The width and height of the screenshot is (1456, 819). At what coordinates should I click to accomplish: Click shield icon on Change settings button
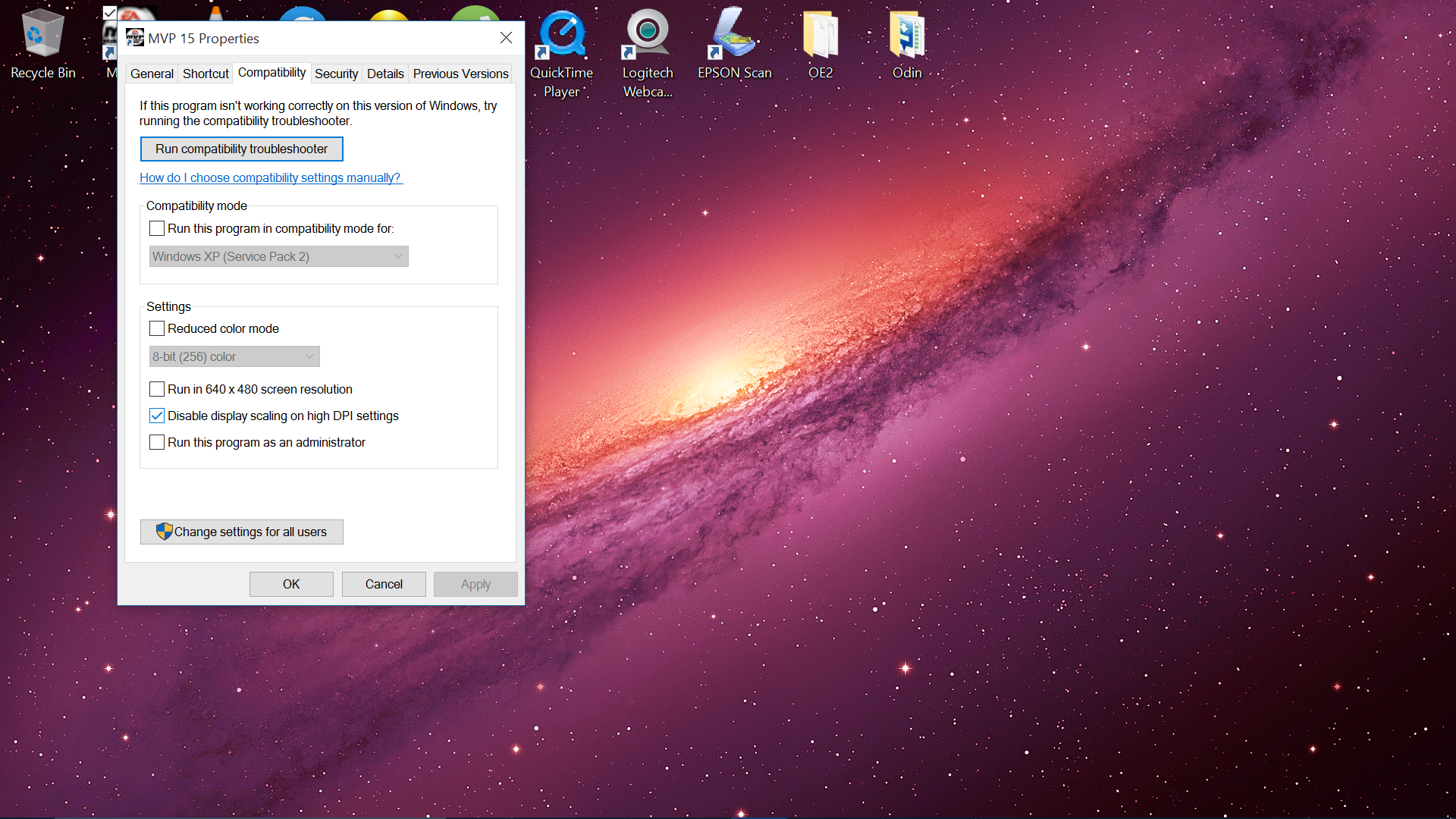pos(164,532)
